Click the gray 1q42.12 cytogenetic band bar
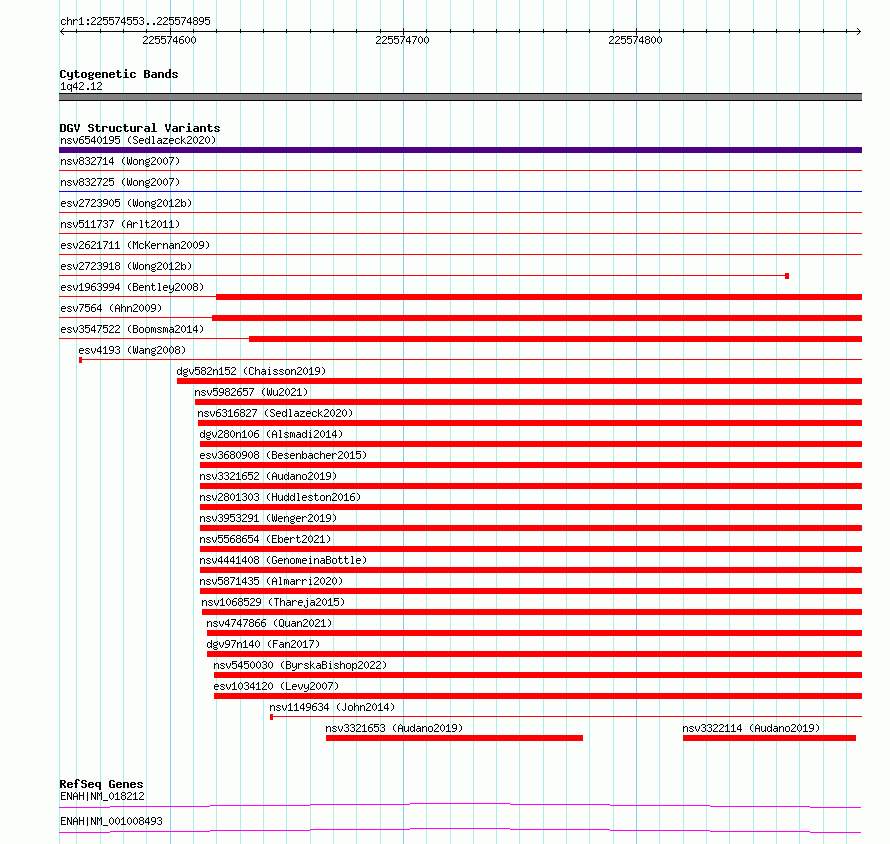This screenshot has width=890, height=844. coord(460,97)
